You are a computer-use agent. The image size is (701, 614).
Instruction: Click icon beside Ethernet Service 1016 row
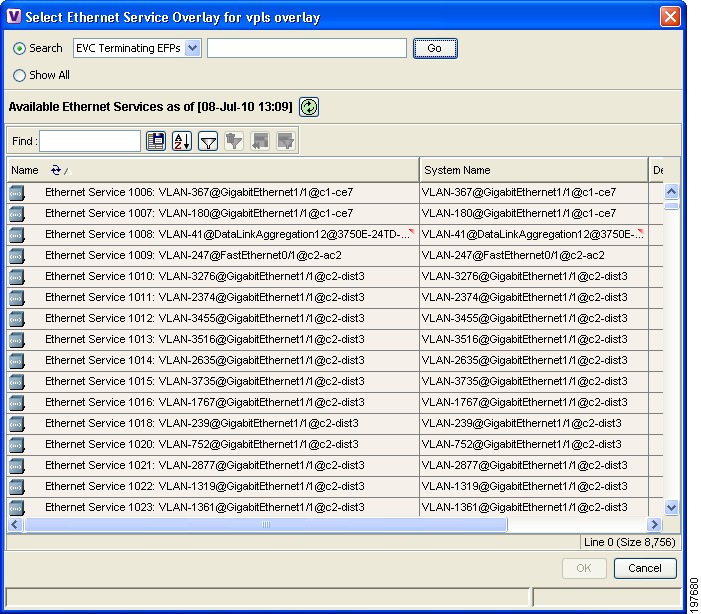tap(17, 403)
